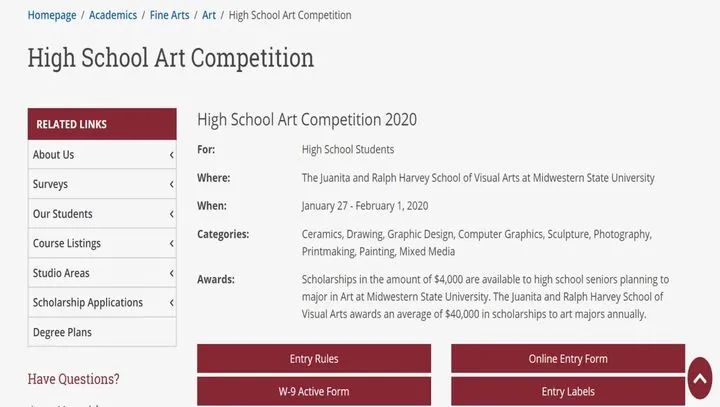Expand Scholarship Applications chevron

[171, 303]
